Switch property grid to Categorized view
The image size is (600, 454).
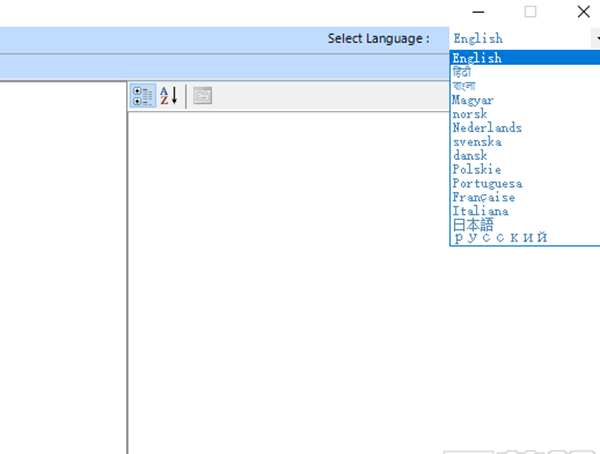(x=143, y=96)
